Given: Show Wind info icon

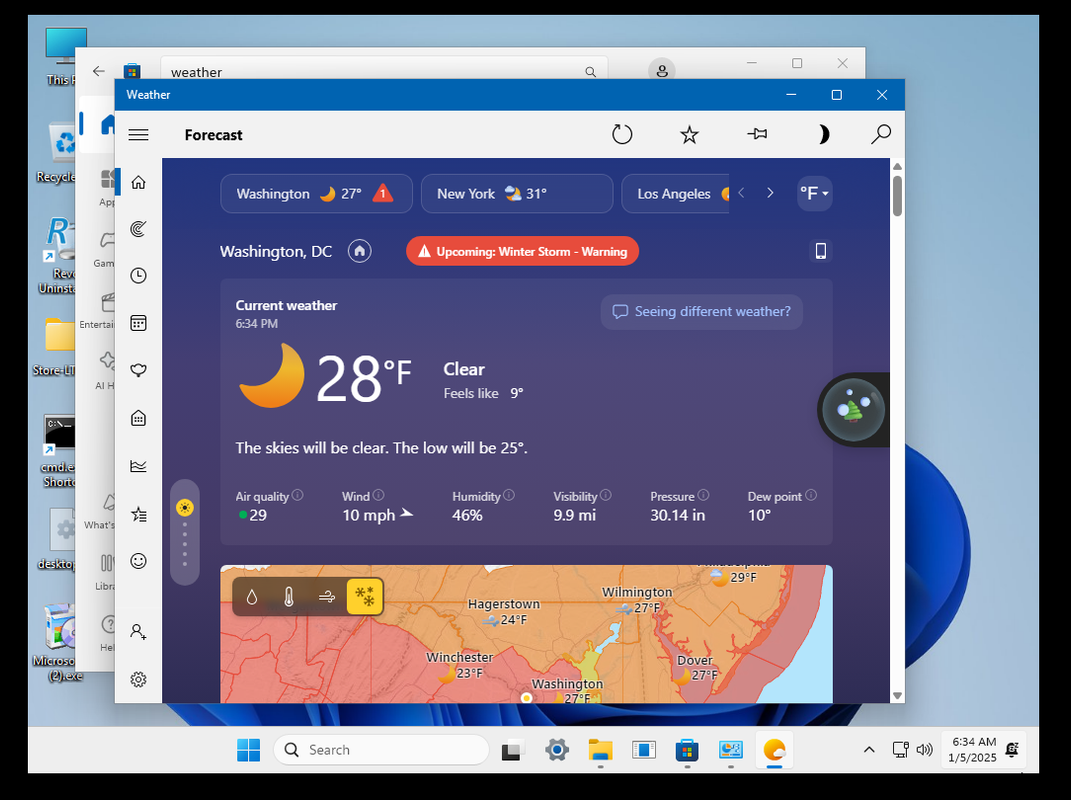Looking at the screenshot, I should tap(378, 495).
